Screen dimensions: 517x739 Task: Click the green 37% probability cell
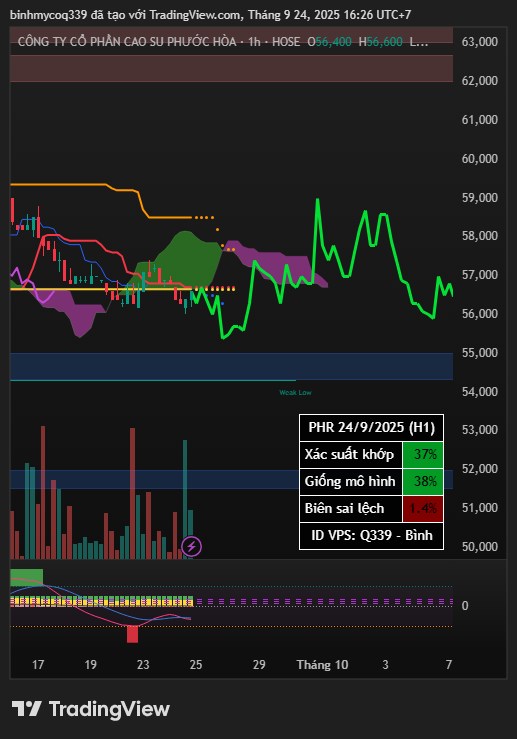click(423, 454)
